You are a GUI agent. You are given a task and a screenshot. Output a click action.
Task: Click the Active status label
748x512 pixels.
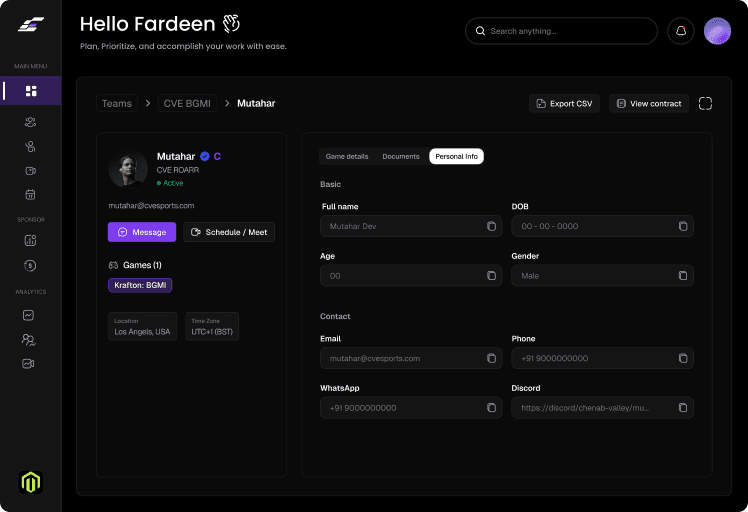point(170,183)
